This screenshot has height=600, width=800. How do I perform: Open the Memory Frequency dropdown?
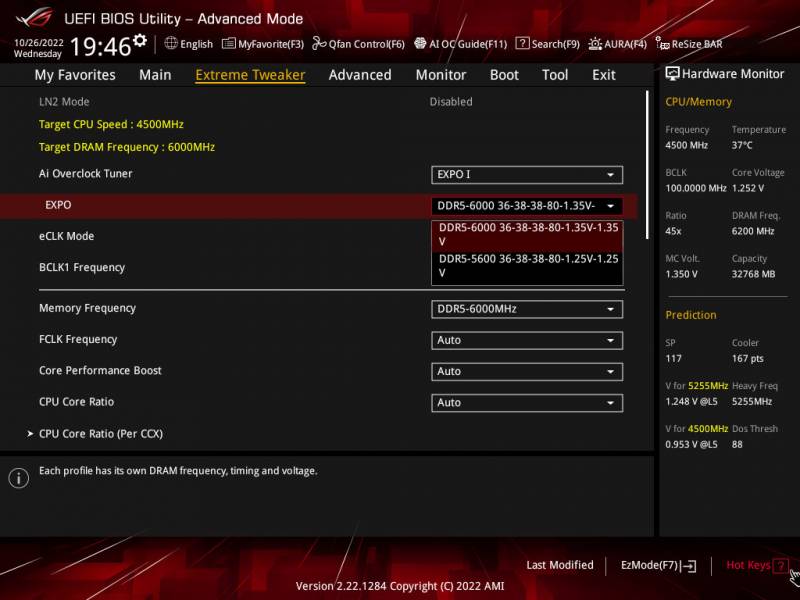click(x=527, y=309)
